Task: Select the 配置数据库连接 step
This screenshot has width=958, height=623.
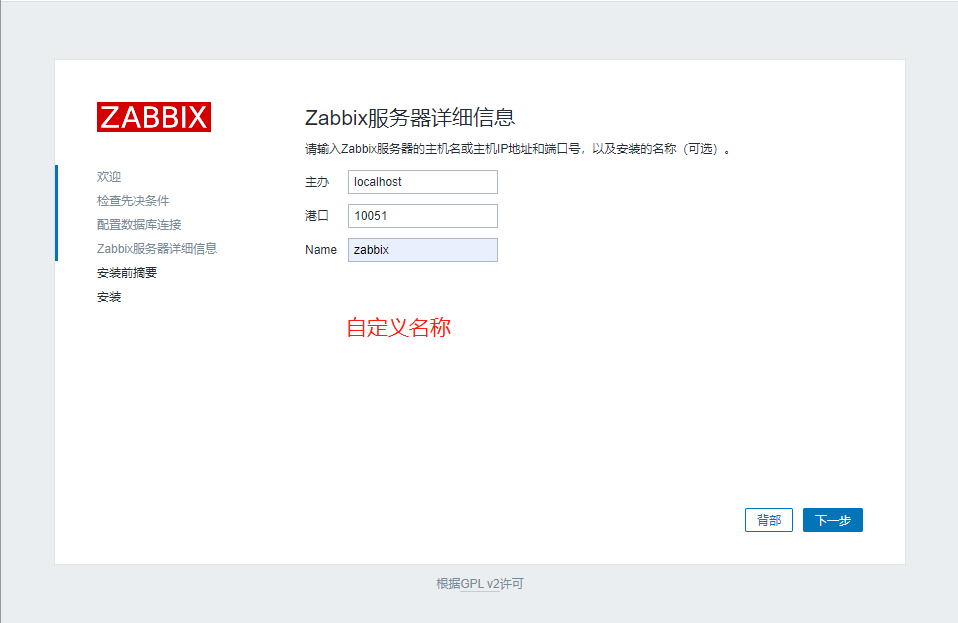Action: (139, 224)
